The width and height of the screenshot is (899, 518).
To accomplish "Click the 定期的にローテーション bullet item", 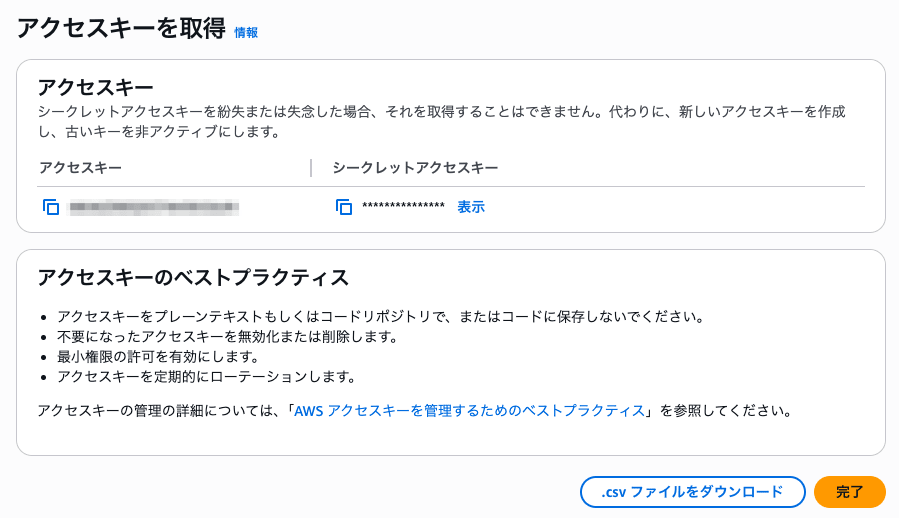I will coord(206,377).
